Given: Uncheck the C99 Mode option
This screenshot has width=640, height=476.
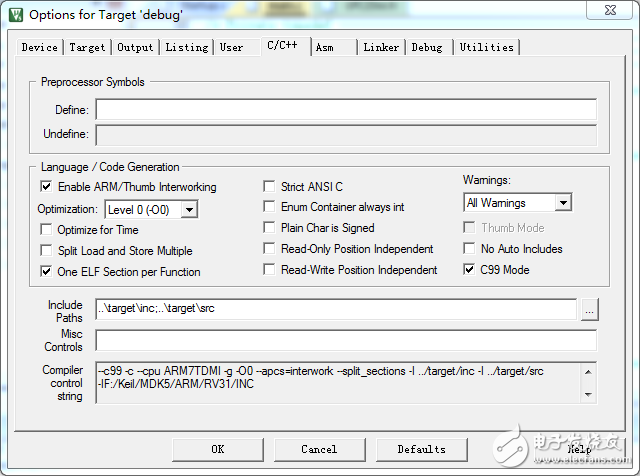Looking at the screenshot, I should tap(470, 270).
